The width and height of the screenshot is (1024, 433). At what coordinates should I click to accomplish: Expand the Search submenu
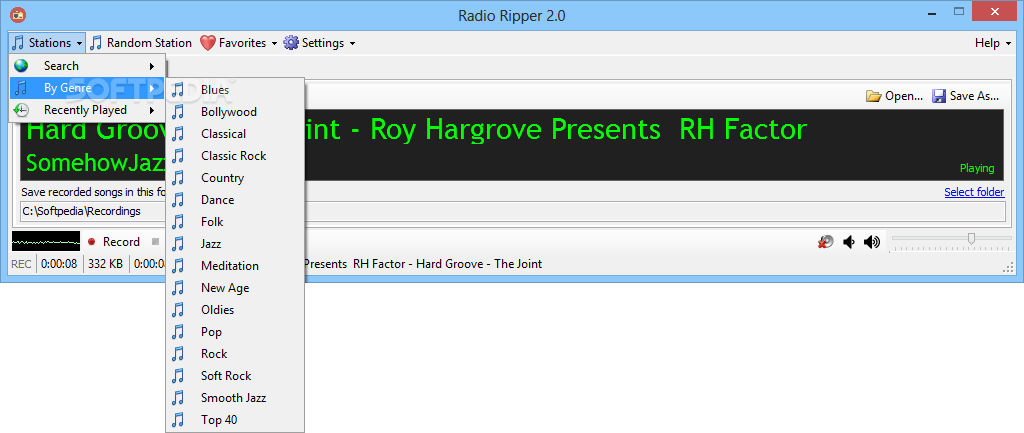87,66
